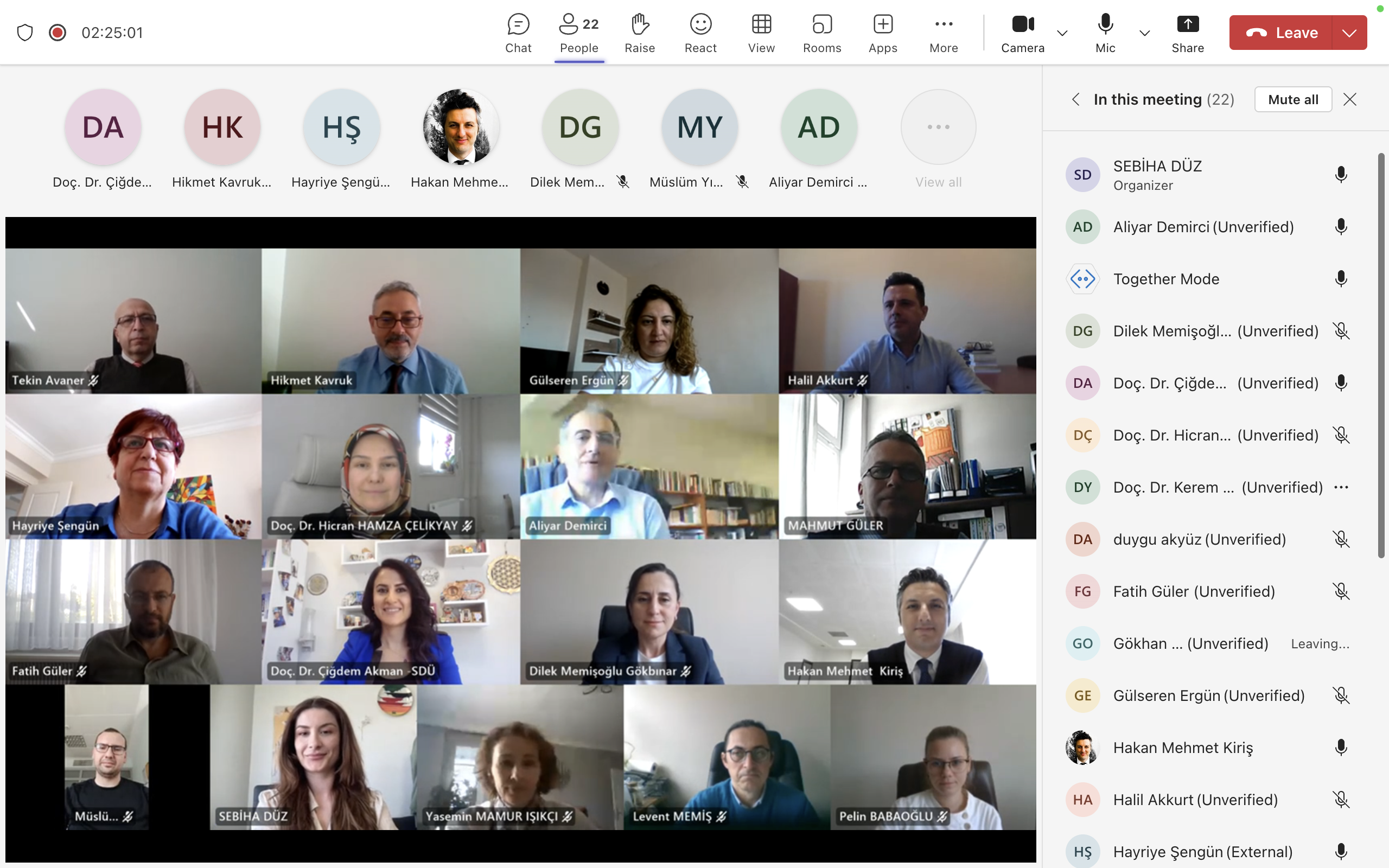Open breakout Rooms
The image size is (1389, 868).
pos(822,33)
